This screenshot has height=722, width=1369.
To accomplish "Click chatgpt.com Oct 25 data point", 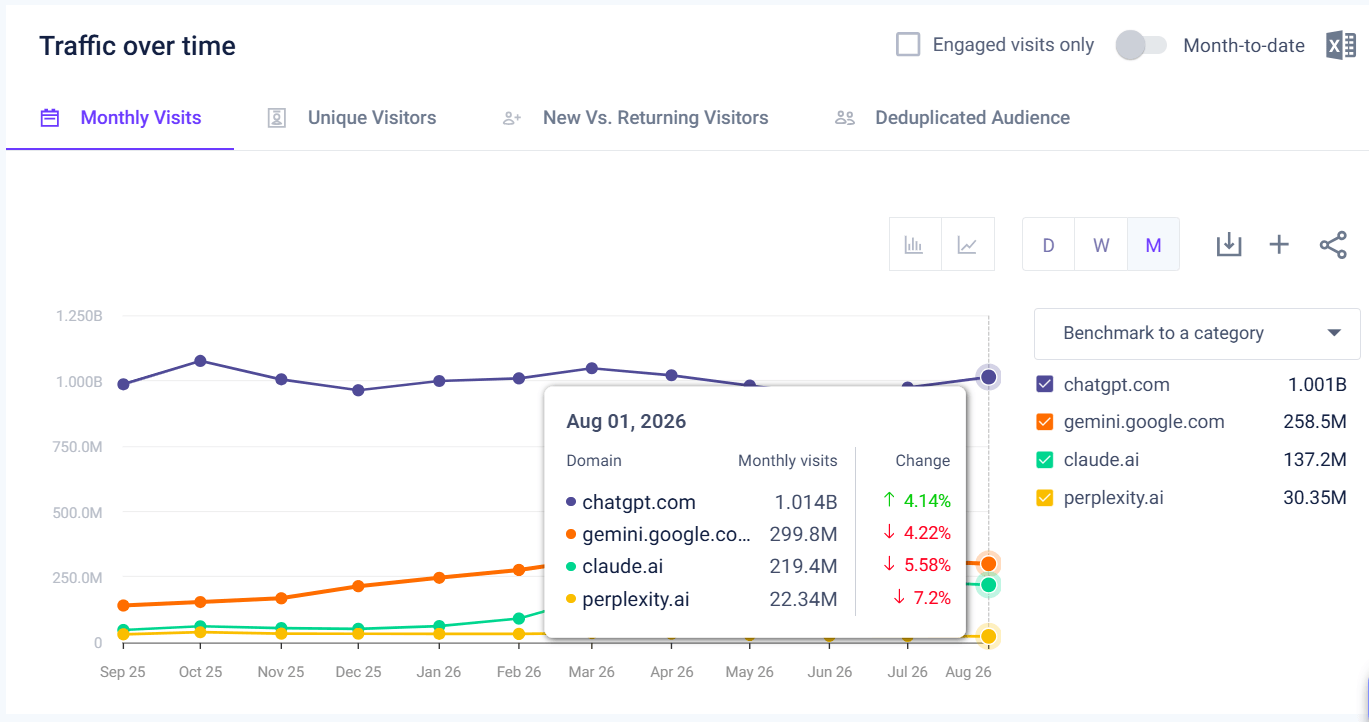I will pyautogui.click(x=201, y=361).
